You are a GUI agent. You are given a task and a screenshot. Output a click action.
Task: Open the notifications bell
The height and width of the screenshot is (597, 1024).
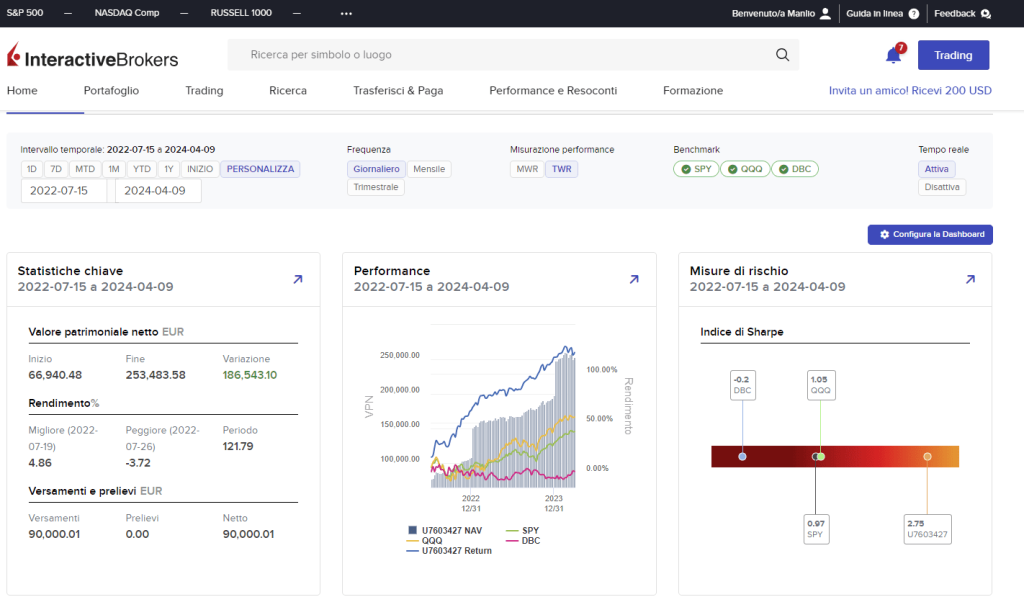point(893,55)
